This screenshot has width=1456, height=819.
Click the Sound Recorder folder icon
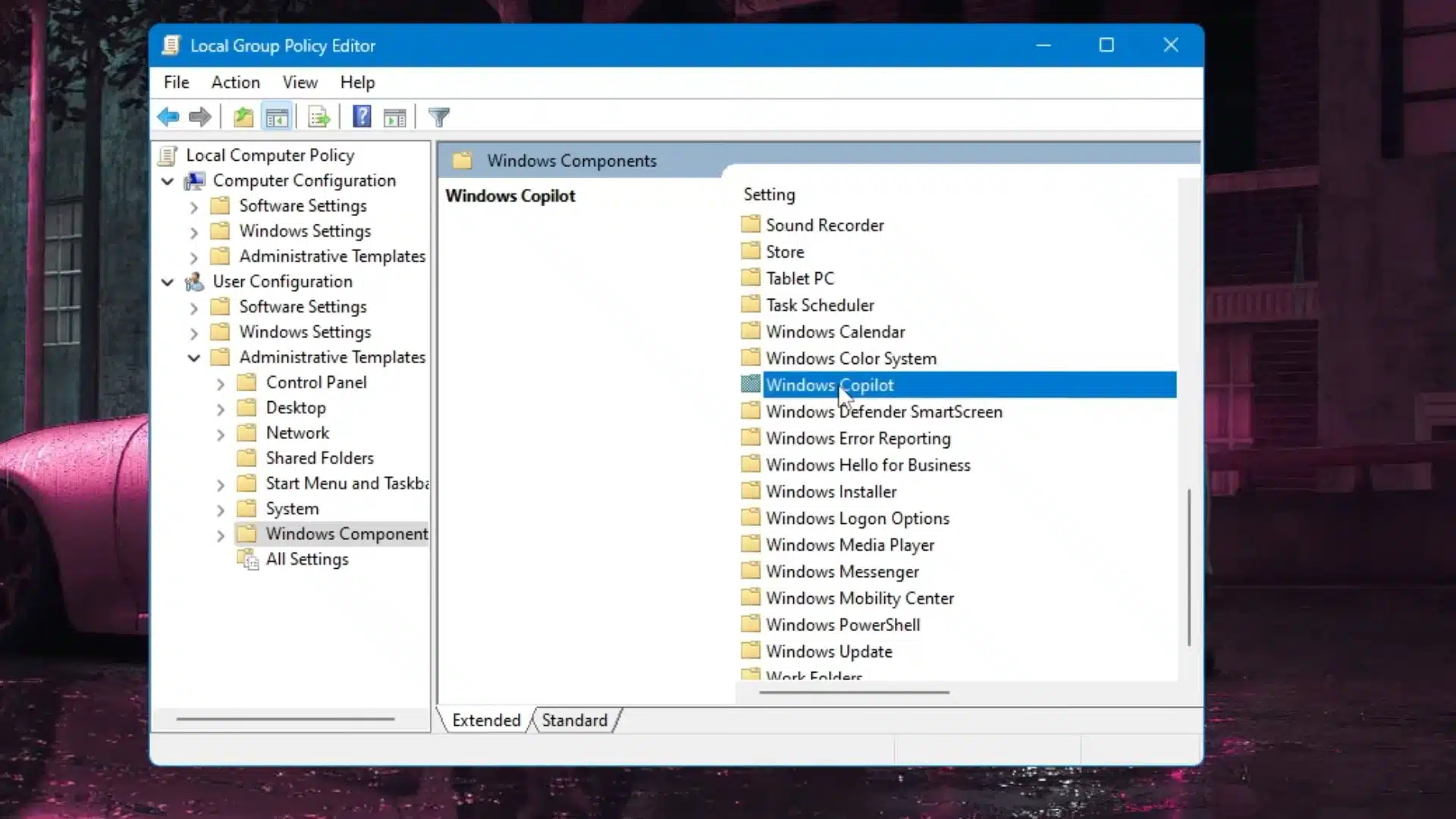[751, 224]
